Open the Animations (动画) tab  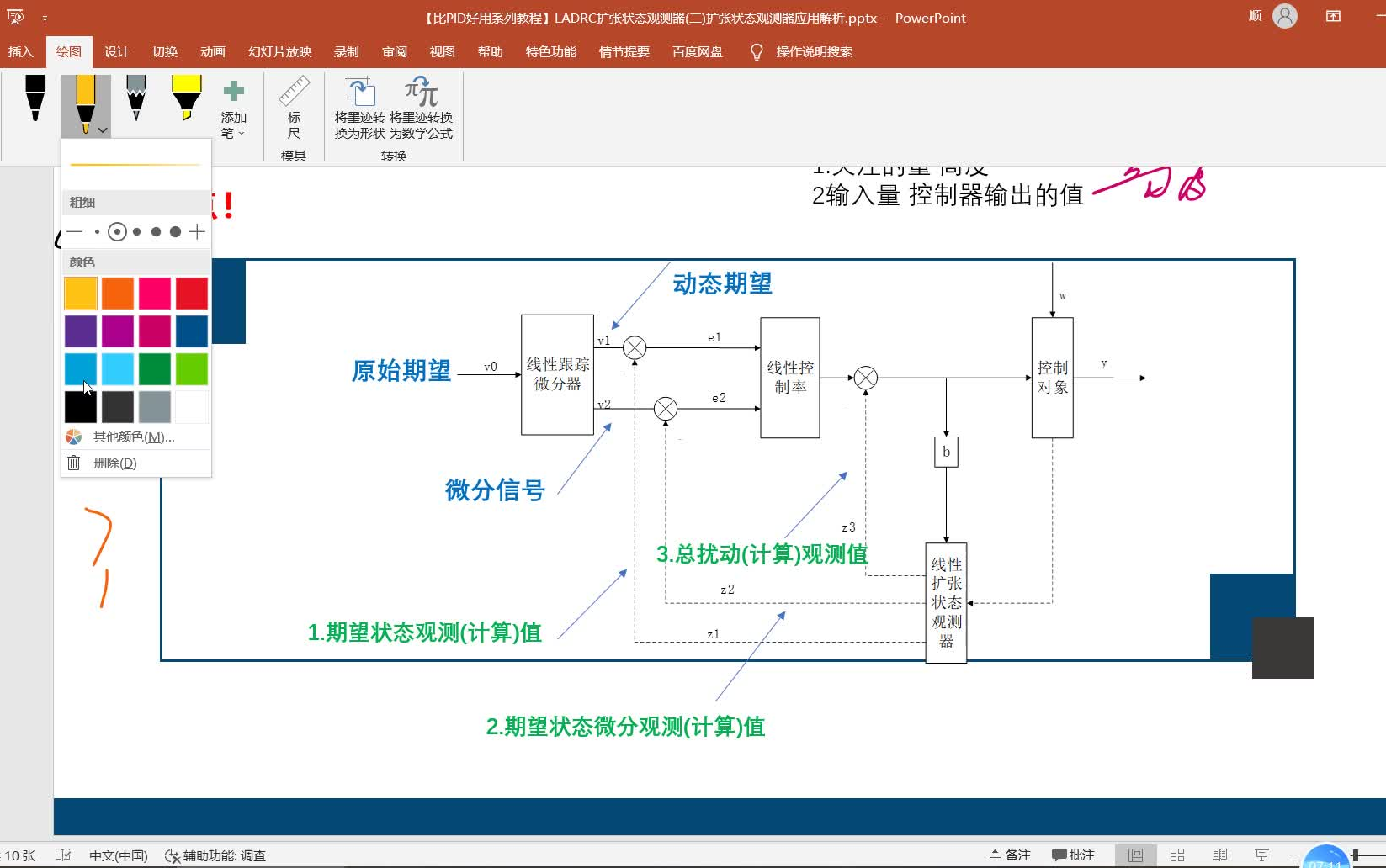tap(212, 51)
